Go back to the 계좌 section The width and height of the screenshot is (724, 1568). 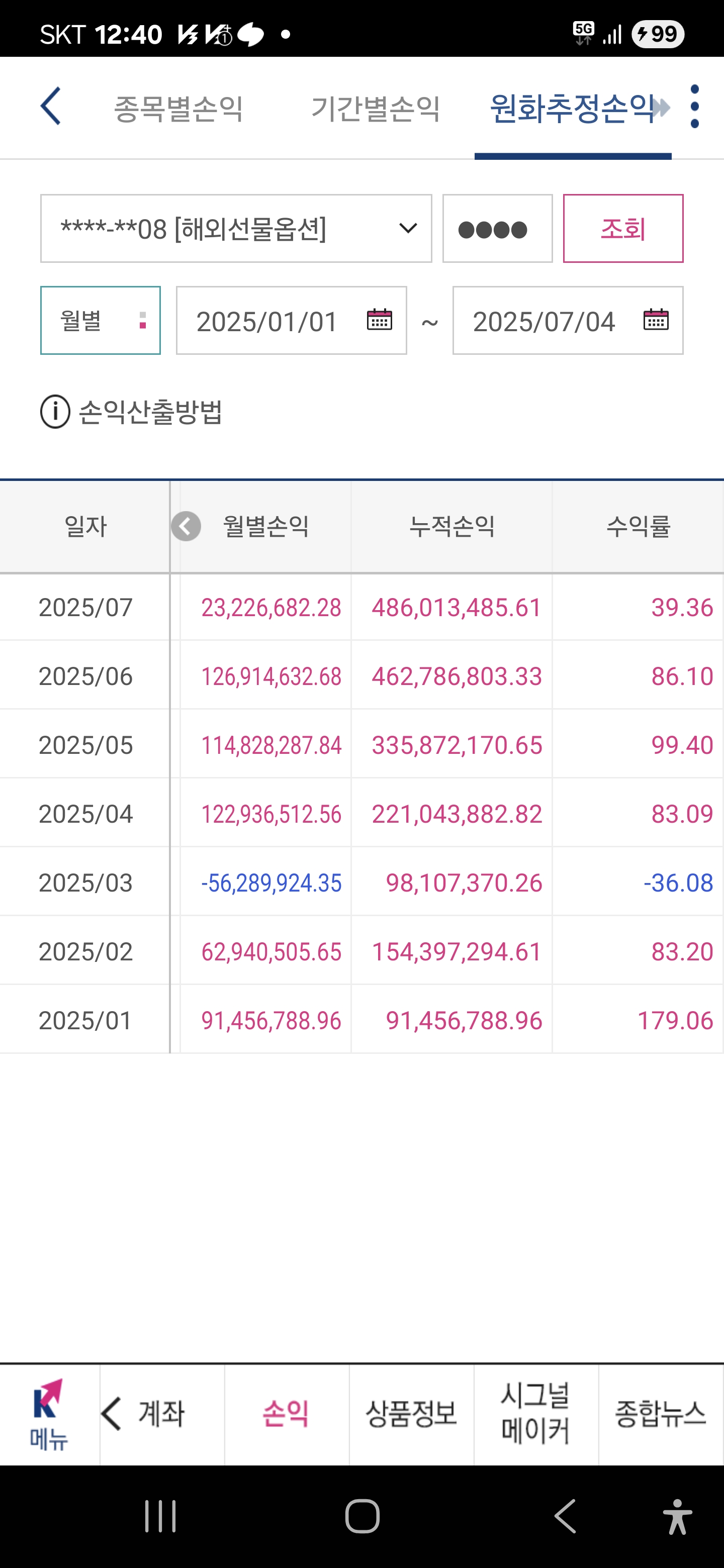[x=161, y=1413]
